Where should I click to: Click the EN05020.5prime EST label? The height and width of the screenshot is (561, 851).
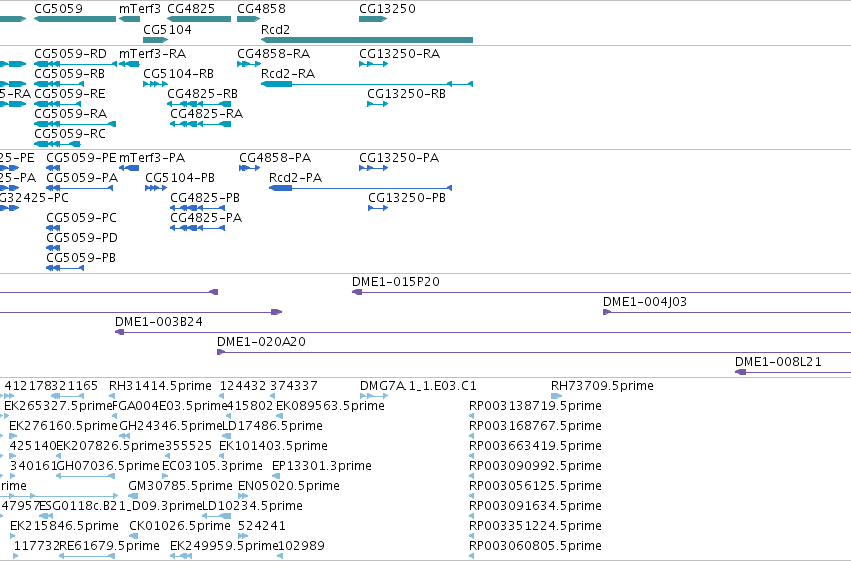[x=289, y=487]
